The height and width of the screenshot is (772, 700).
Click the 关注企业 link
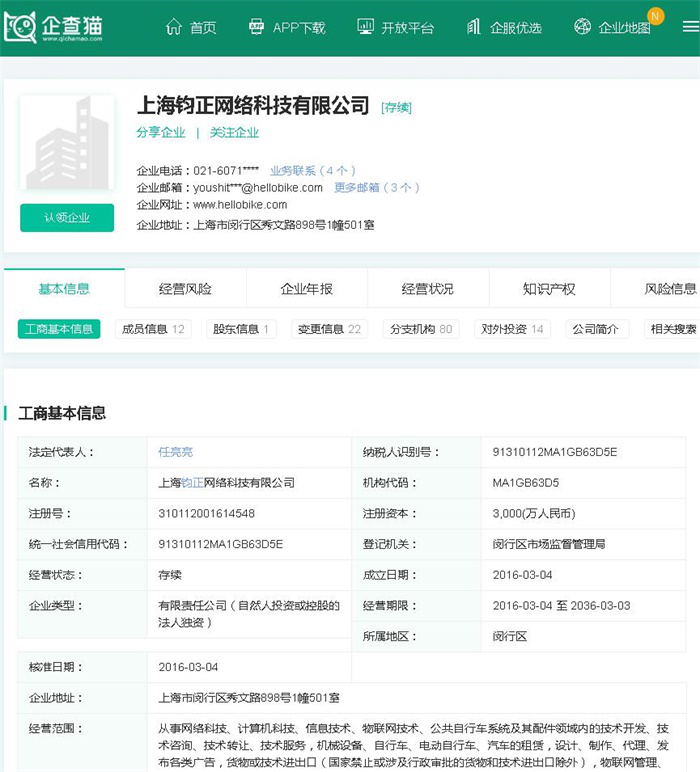[x=234, y=132]
